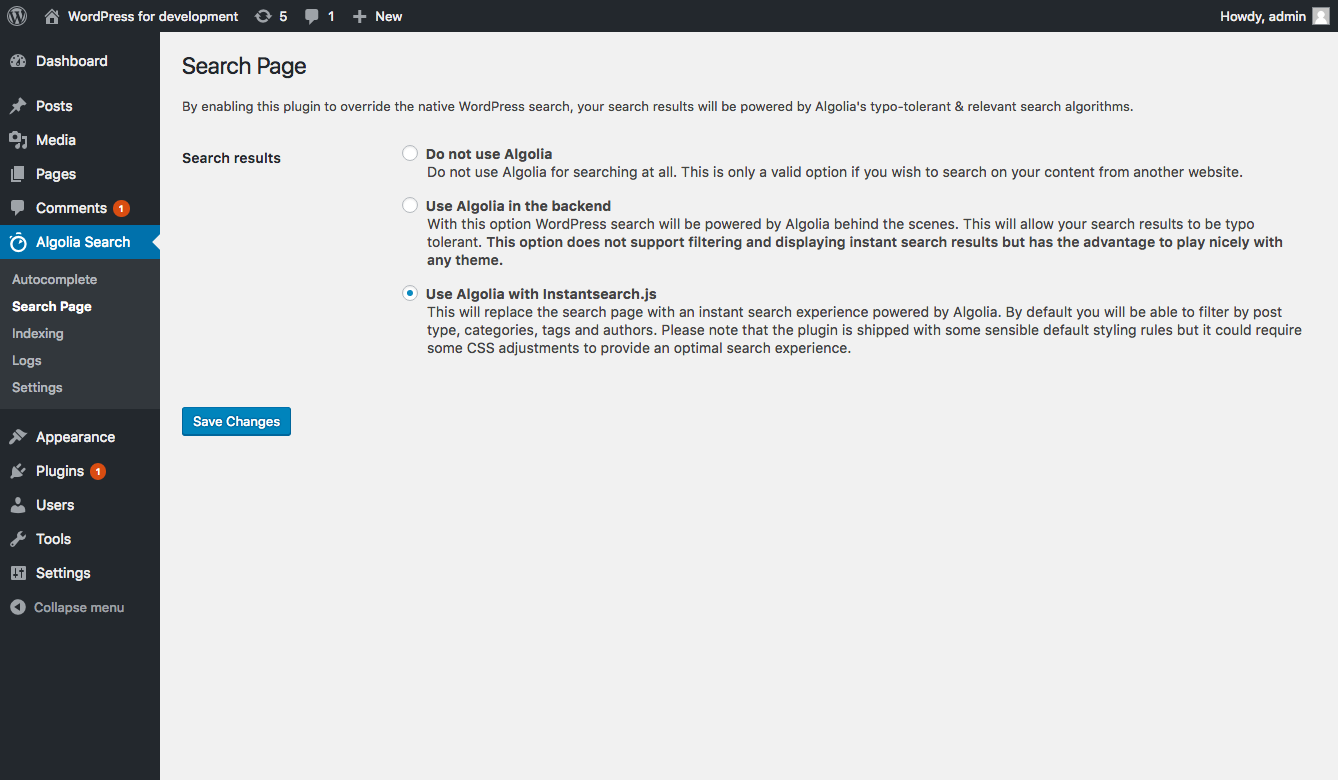Click the Media icon in the sidebar
Screen dimensions: 1338x780
pos(18,140)
